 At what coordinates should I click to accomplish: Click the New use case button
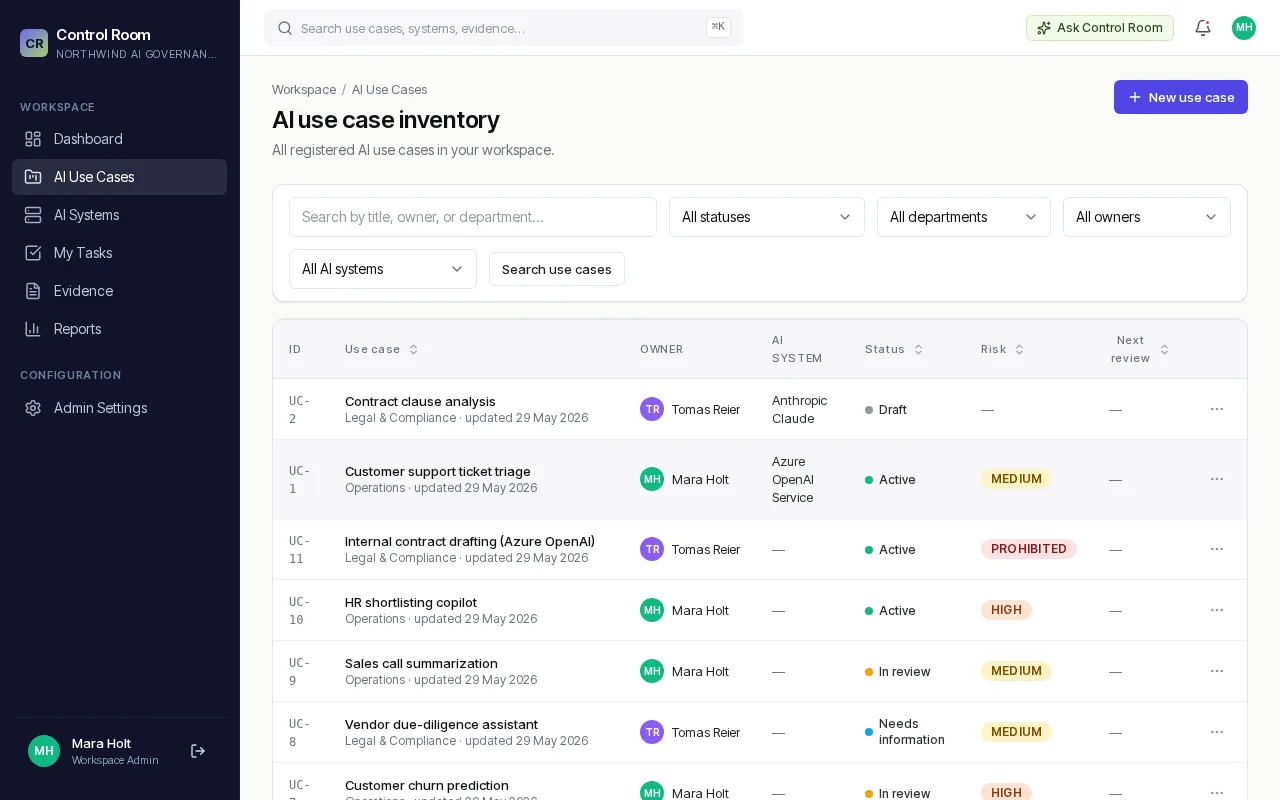pyautogui.click(x=1181, y=97)
